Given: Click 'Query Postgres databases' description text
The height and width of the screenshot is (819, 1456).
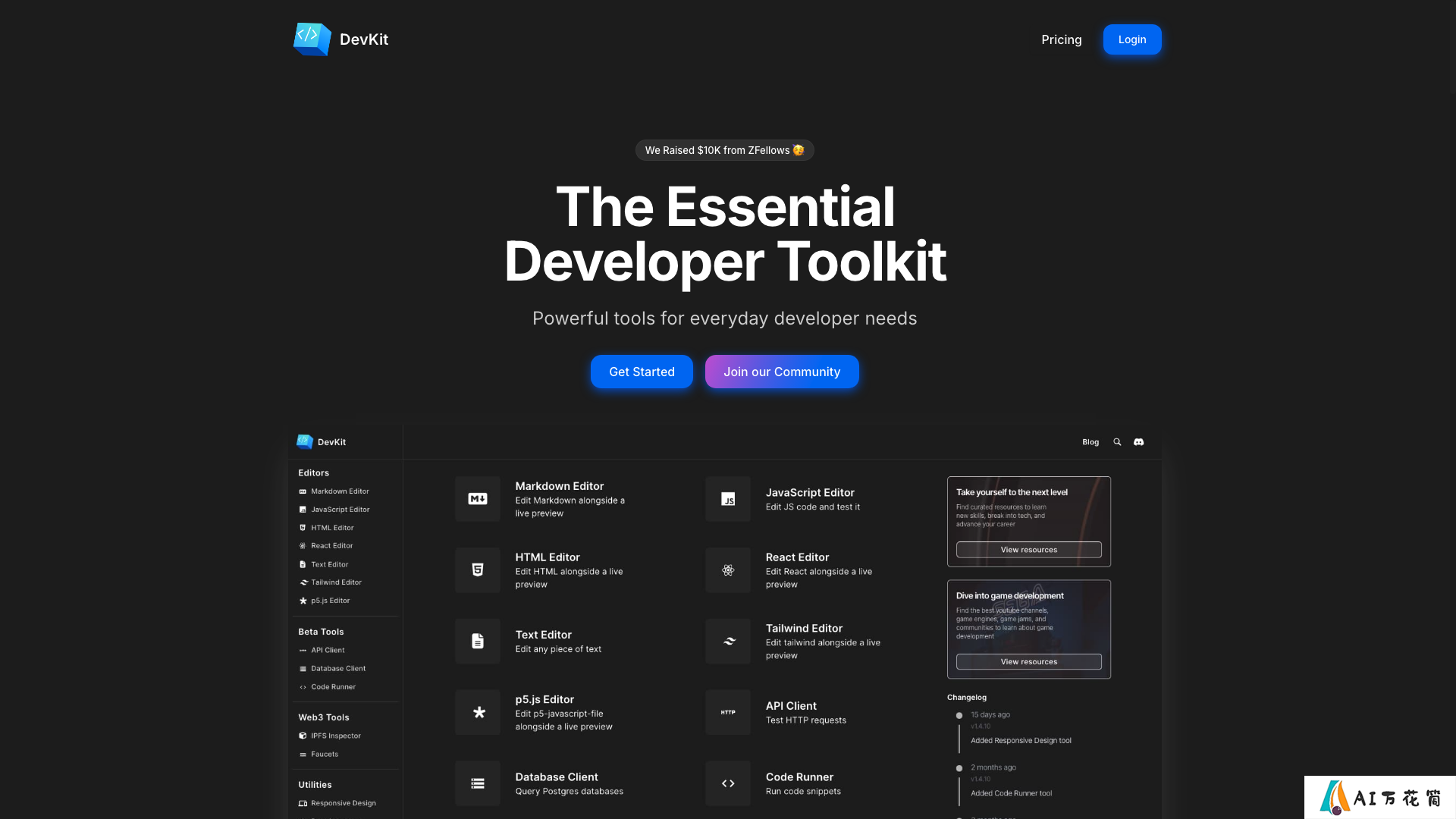Looking at the screenshot, I should click(x=569, y=792).
